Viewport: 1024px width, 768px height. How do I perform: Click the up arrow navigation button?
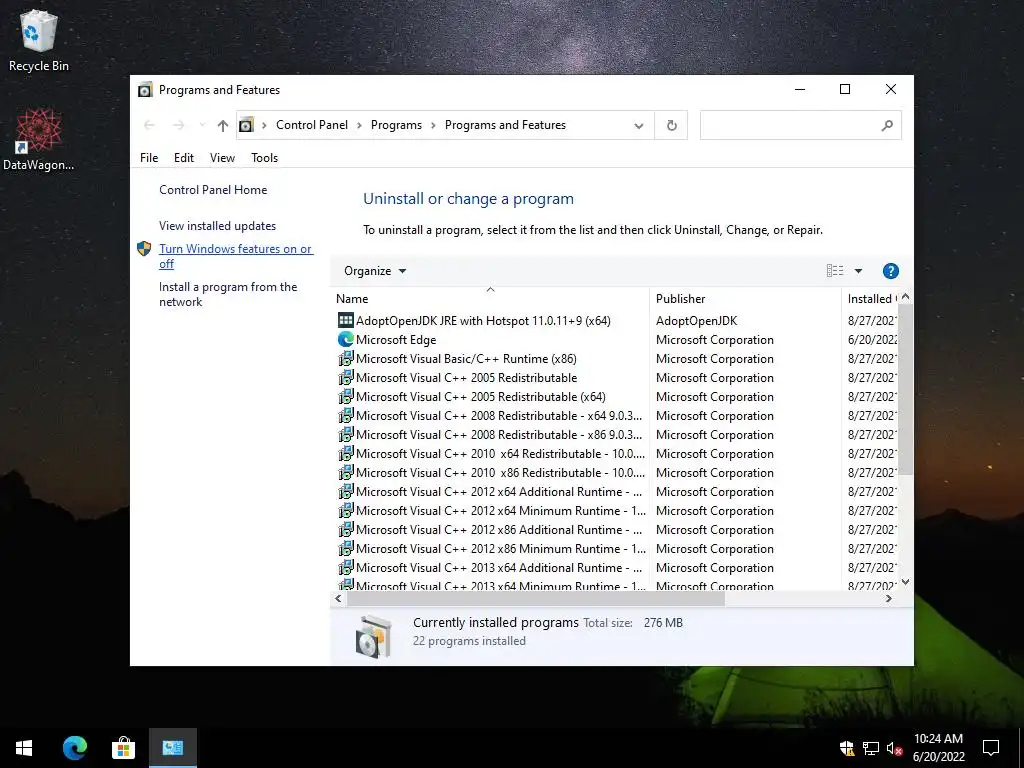point(223,125)
